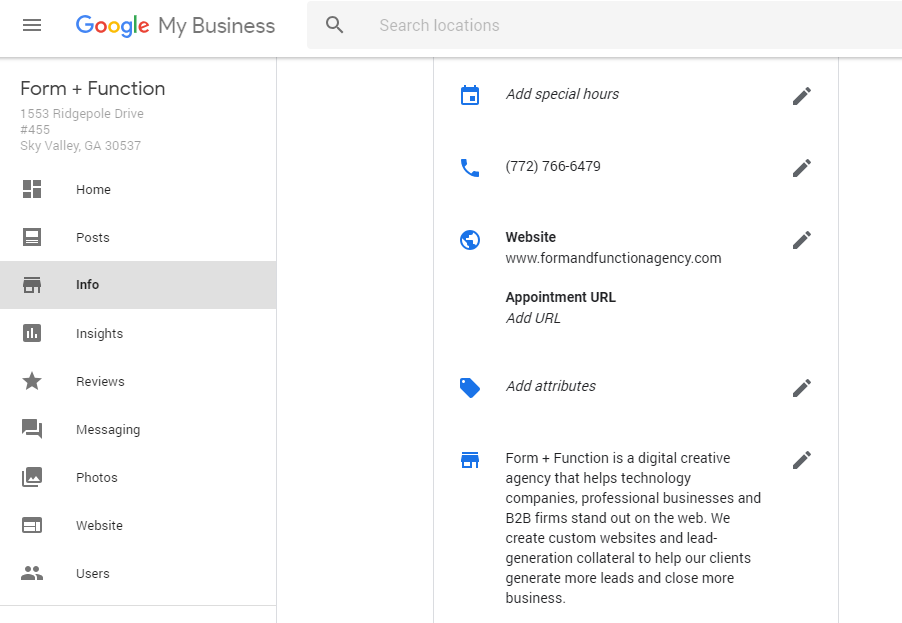This screenshot has width=902, height=623.
Task: Click the special hours calendar icon
Action: [x=470, y=95]
